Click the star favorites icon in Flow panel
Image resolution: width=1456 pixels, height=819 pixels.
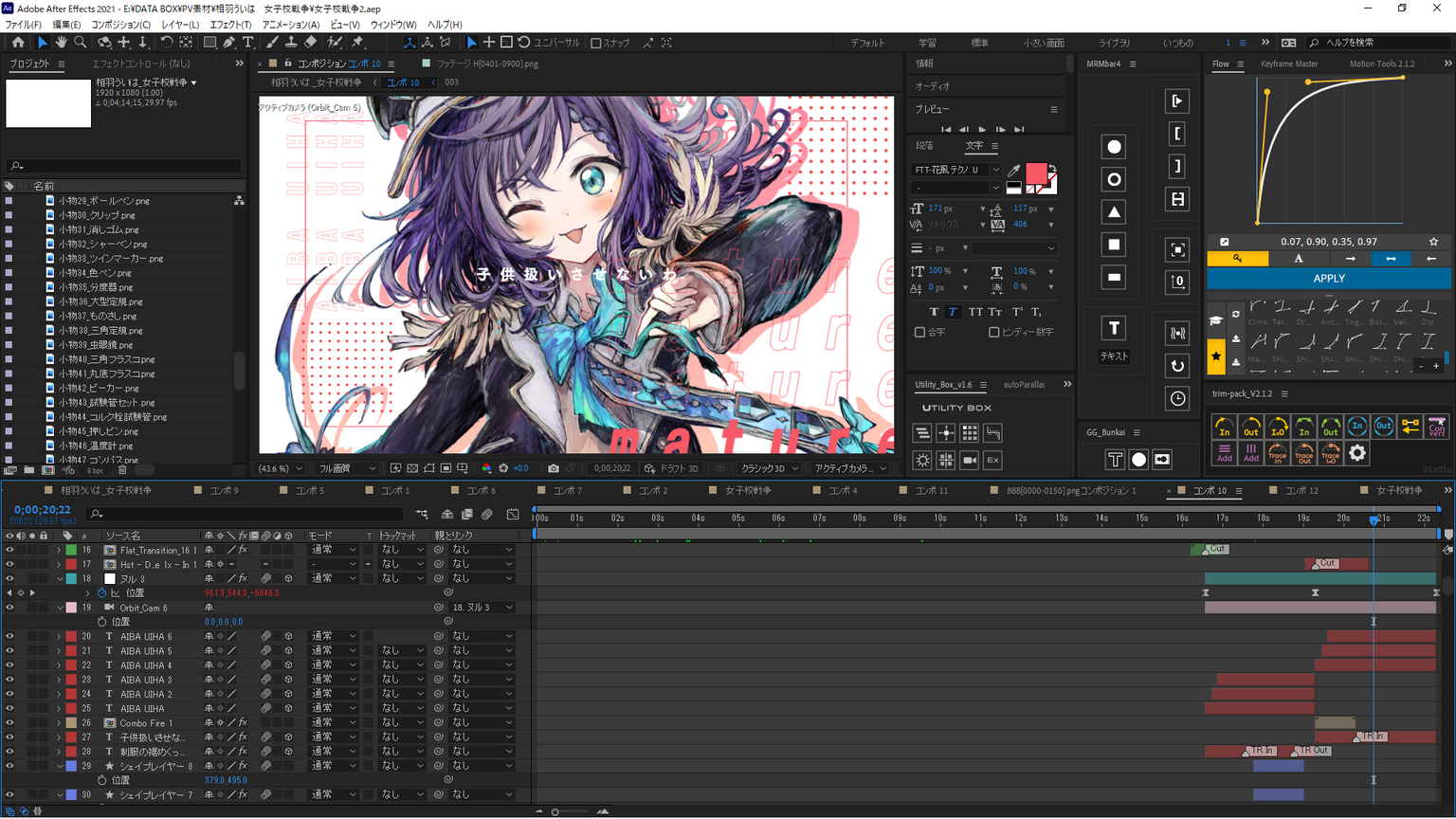click(1216, 356)
